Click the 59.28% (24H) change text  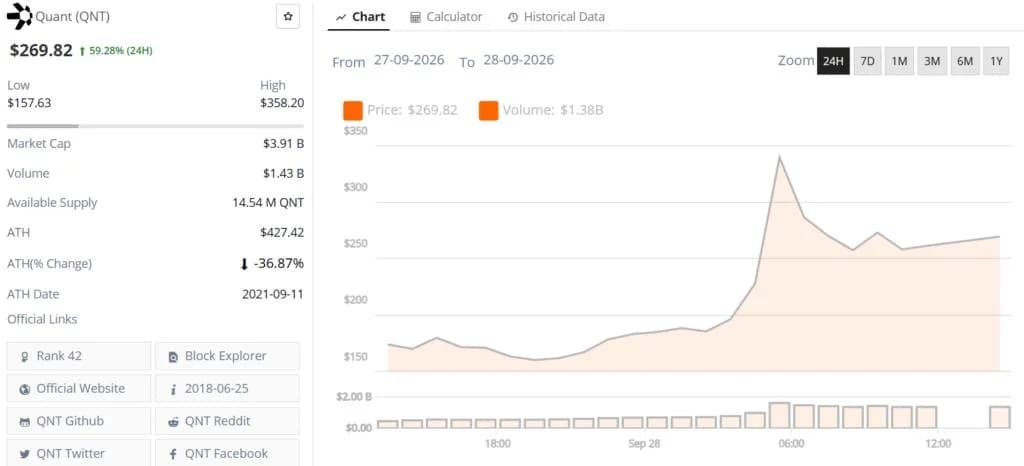[x=121, y=50]
